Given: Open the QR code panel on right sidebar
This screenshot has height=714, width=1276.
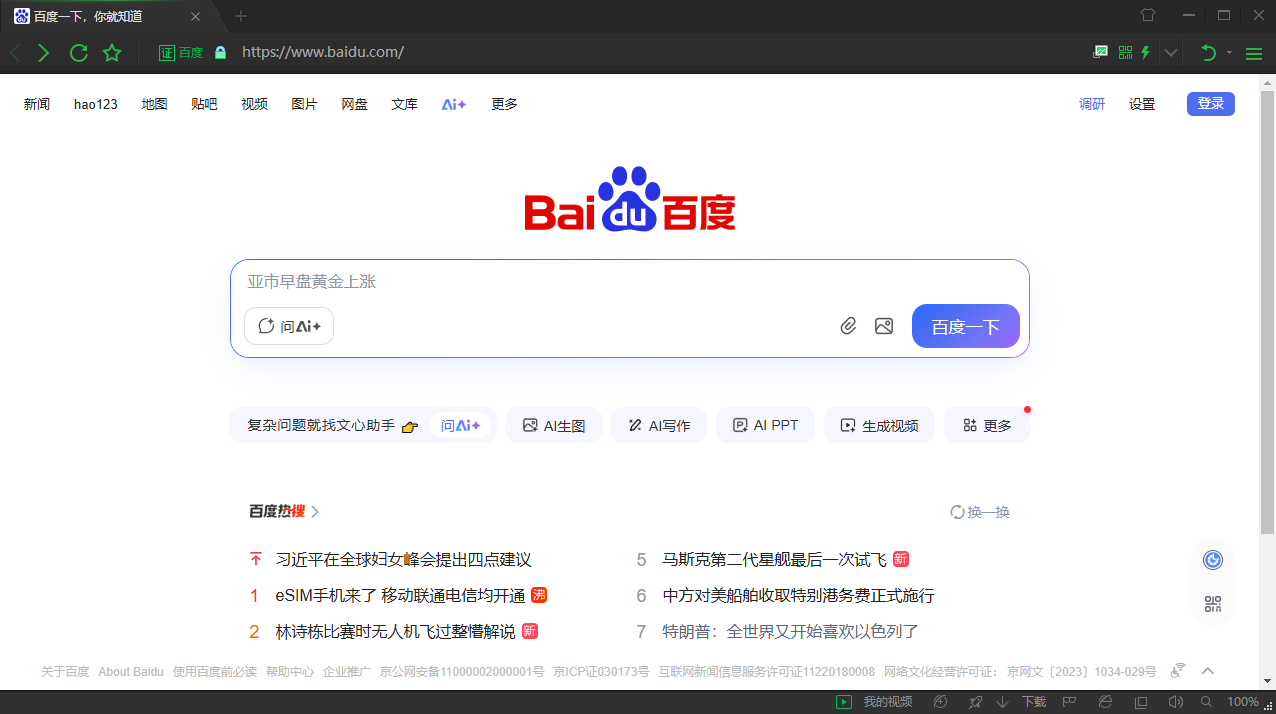Looking at the screenshot, I should (1212, 603).
